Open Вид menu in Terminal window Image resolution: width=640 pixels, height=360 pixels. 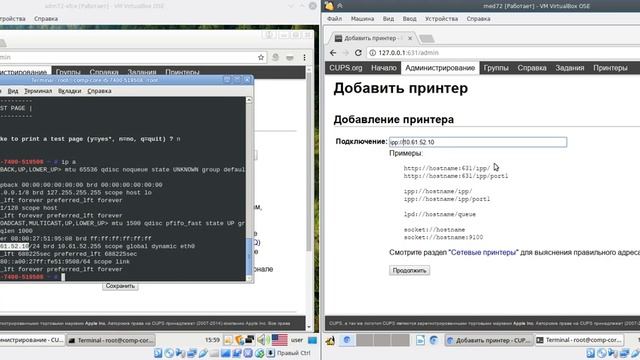coord(13,91)
